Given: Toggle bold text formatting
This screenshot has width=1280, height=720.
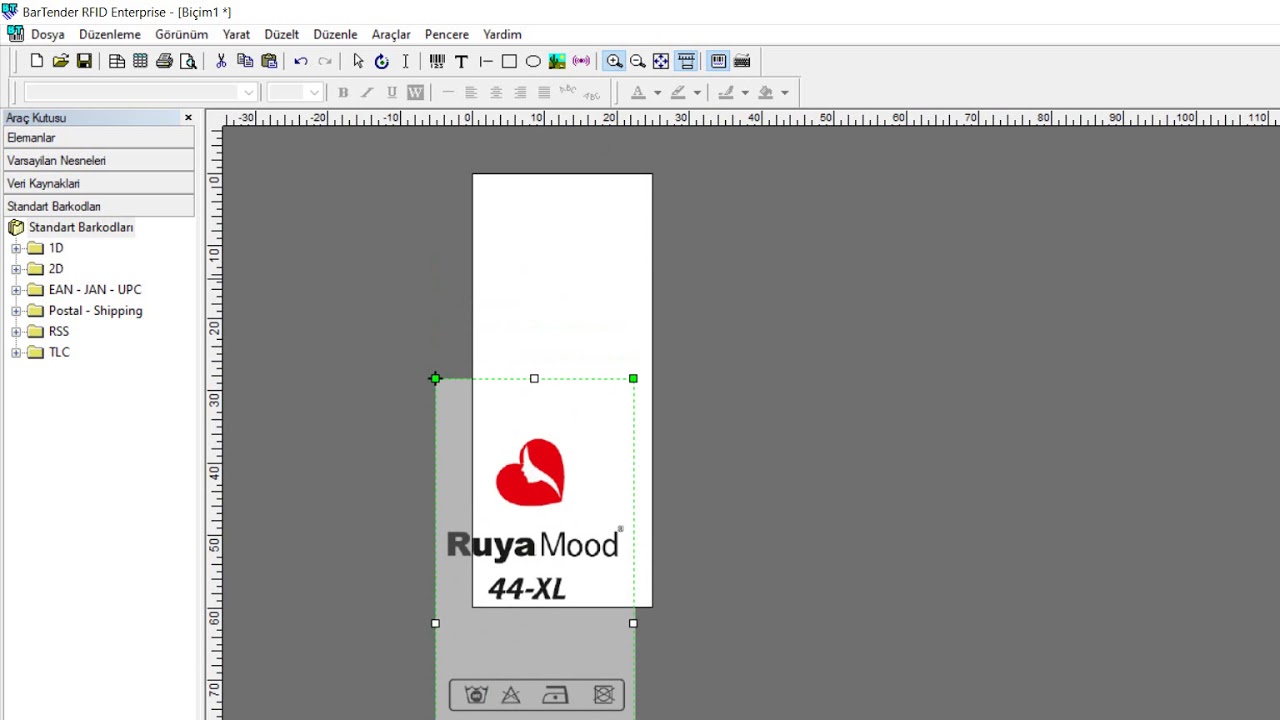Looking at the screenshot, I should pyautogui.click(x=343, y=92).
